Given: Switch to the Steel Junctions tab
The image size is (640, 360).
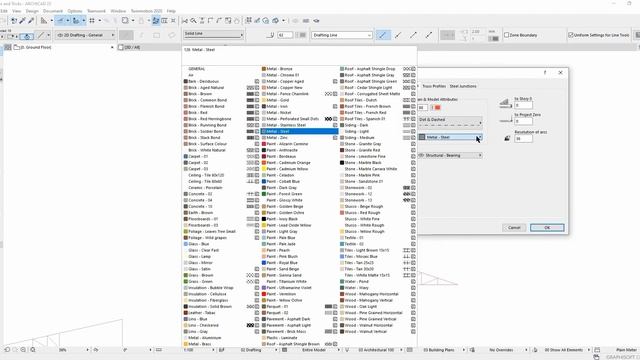Looking at the screenshot, I should coord(463,86).
